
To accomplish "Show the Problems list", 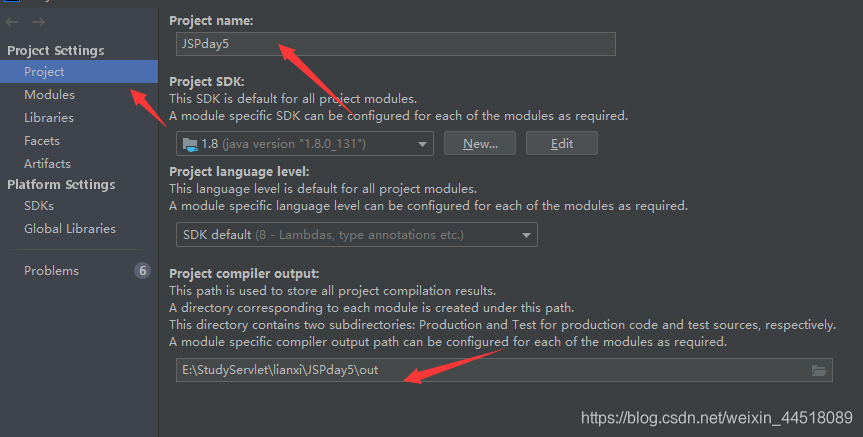I will (51, 271).
